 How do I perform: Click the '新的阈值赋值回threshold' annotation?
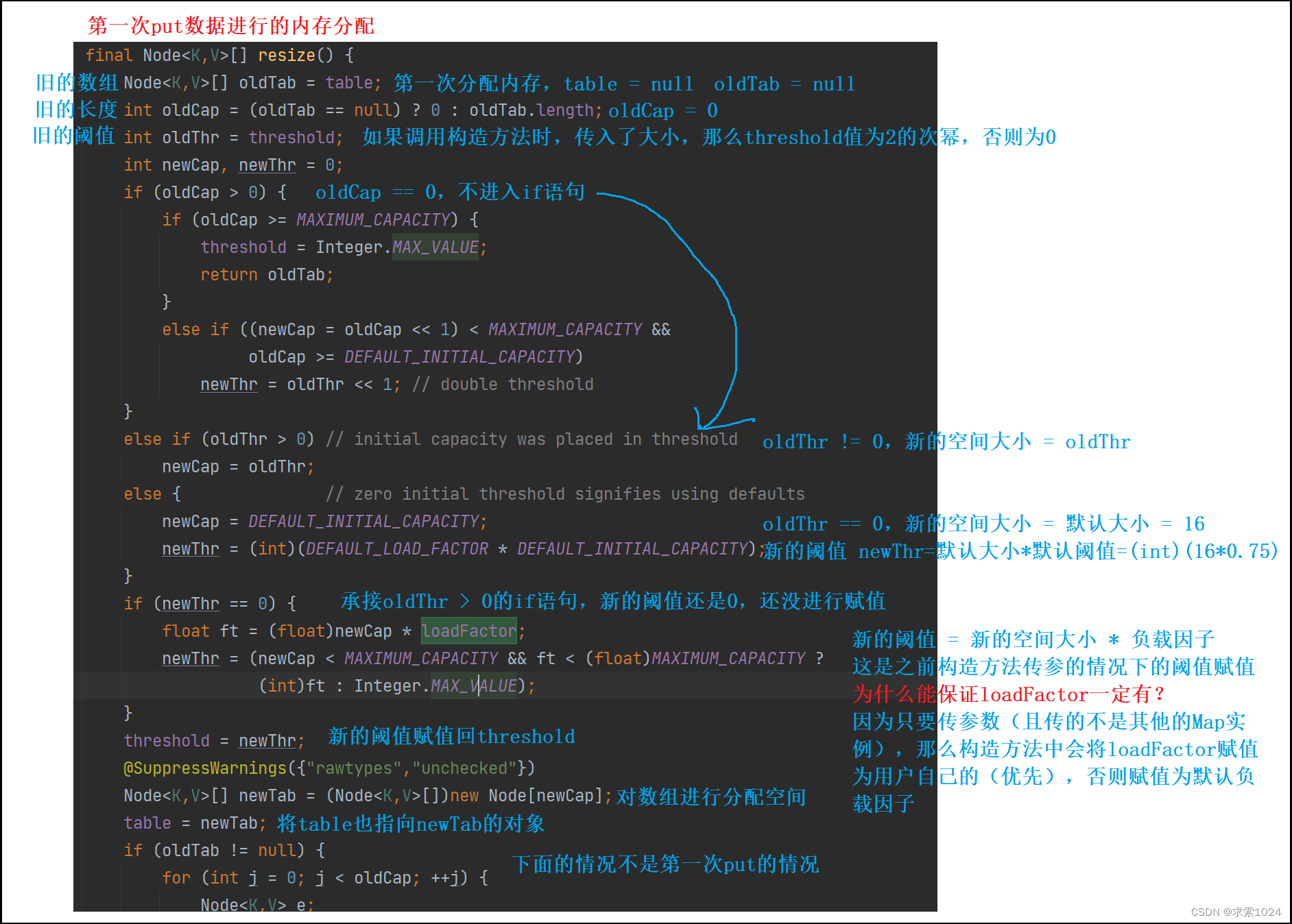pyautogui.click(x=451, y=736)
